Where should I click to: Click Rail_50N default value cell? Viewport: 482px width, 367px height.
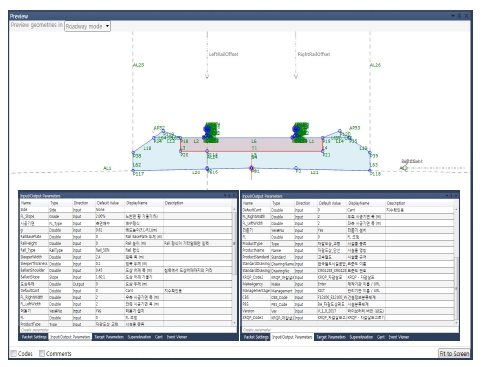click(110, 250)
